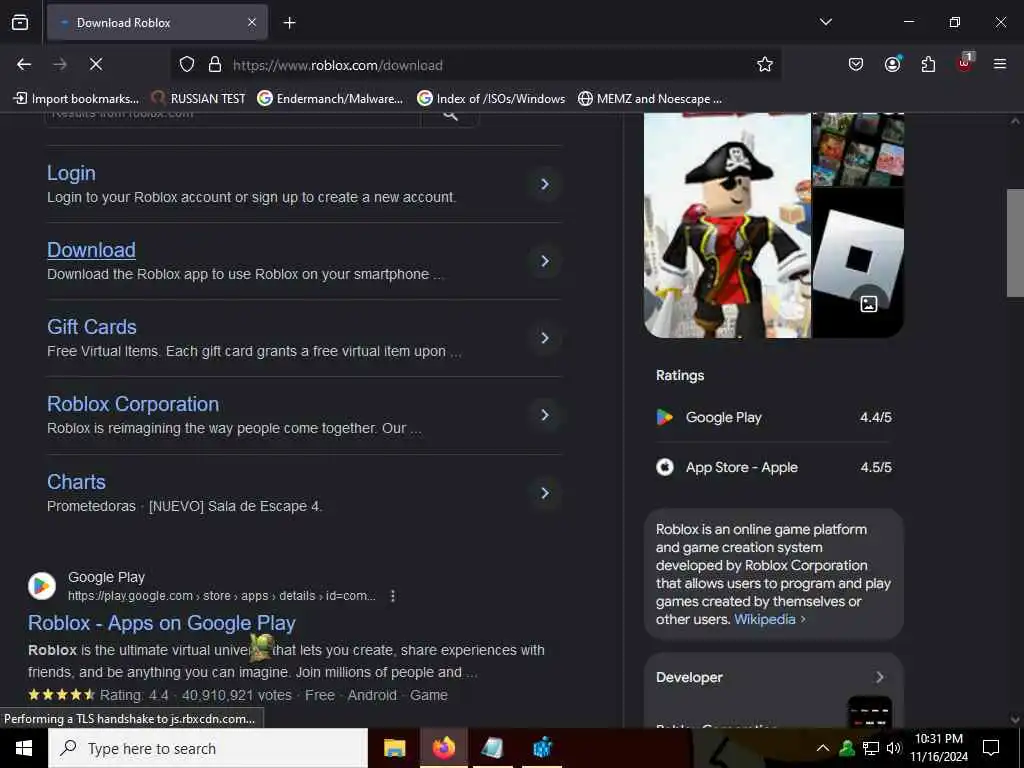Open the Download sitelink
This screenshot has height=768, width=1024.
(91, 250)
